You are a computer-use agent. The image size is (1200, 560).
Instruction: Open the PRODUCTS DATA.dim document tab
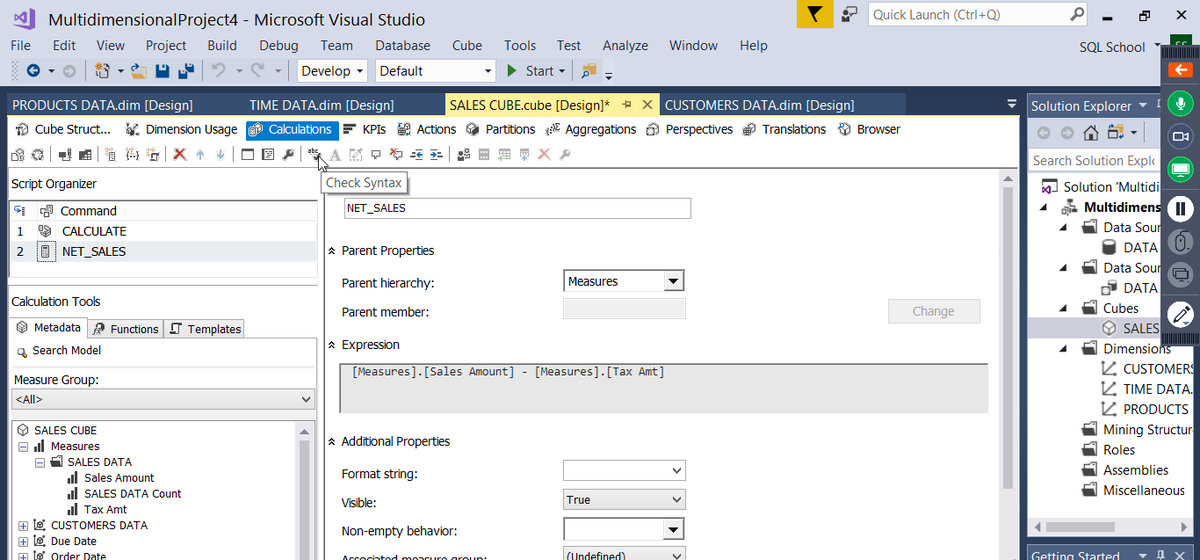[x=102, y=105]
